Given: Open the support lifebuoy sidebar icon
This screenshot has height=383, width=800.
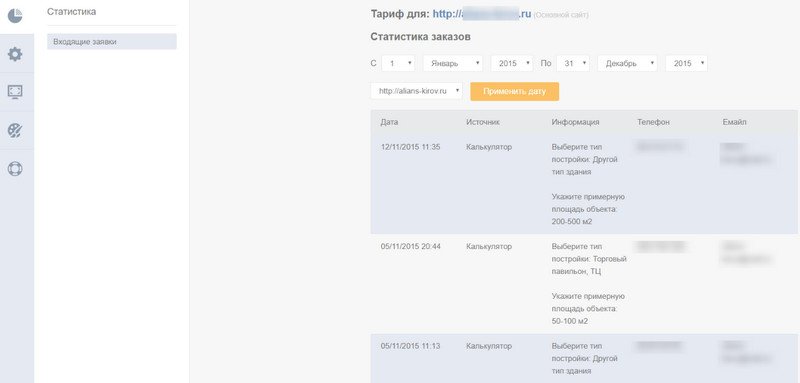Looking at the screenshot, I should tap(15, 169).
